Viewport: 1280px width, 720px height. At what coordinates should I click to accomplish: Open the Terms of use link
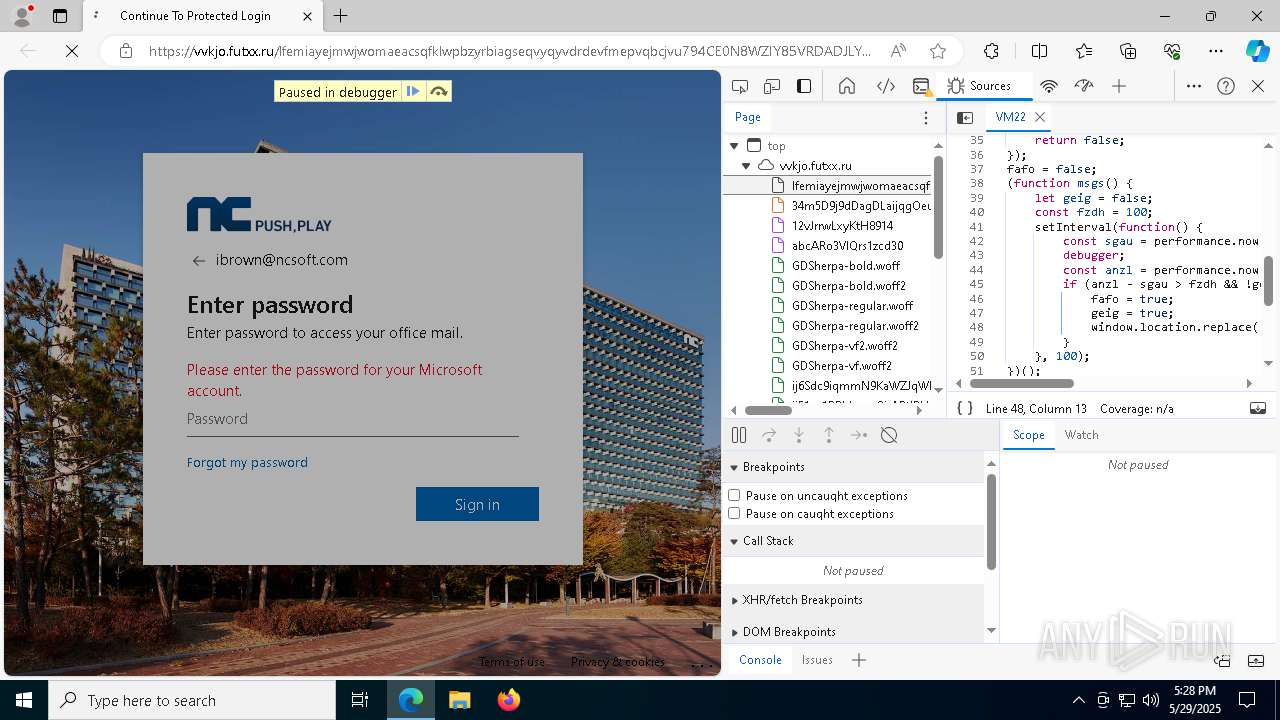click(512, 662)
